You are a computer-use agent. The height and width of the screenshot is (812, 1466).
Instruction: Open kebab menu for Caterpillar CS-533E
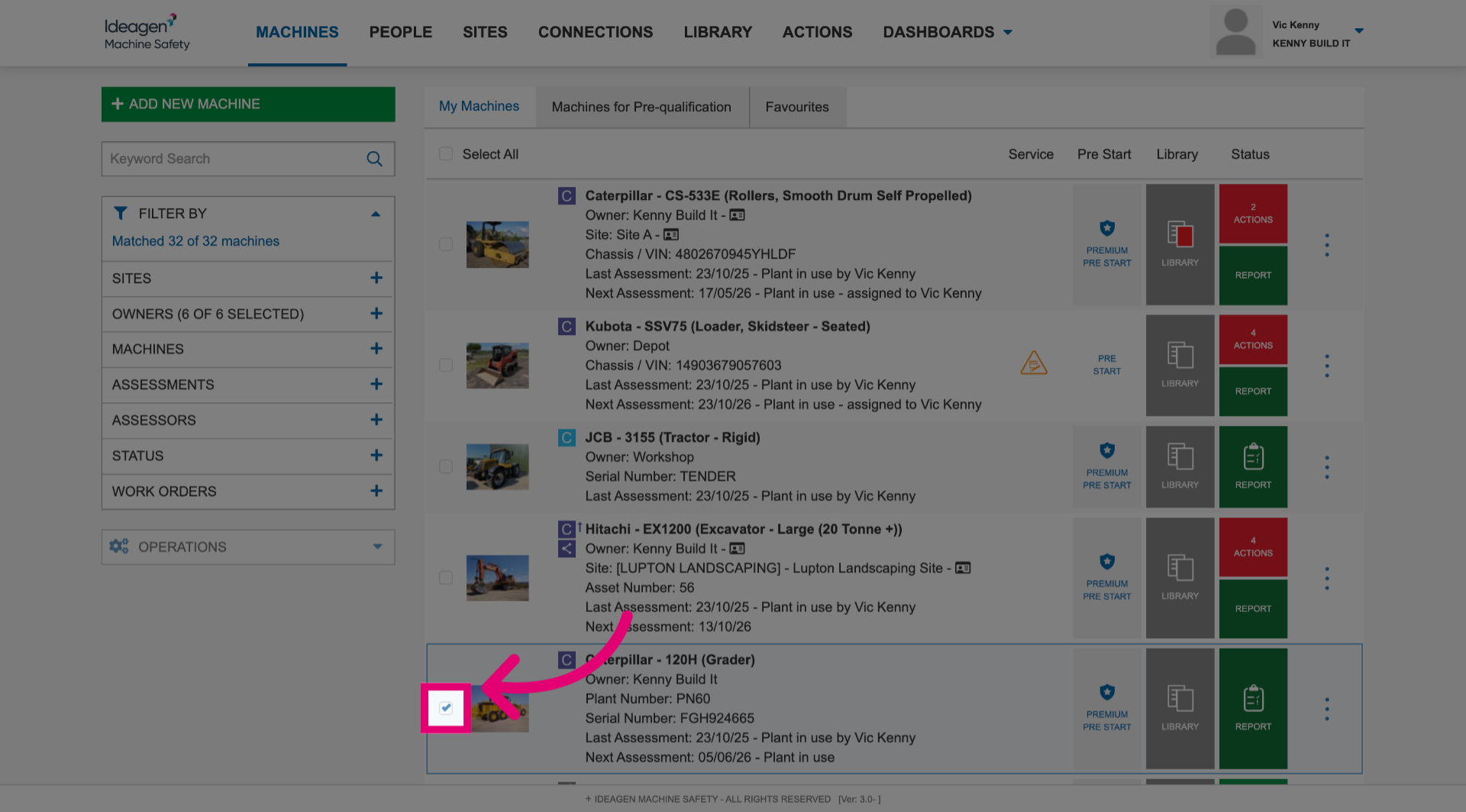pos(1327,245)
